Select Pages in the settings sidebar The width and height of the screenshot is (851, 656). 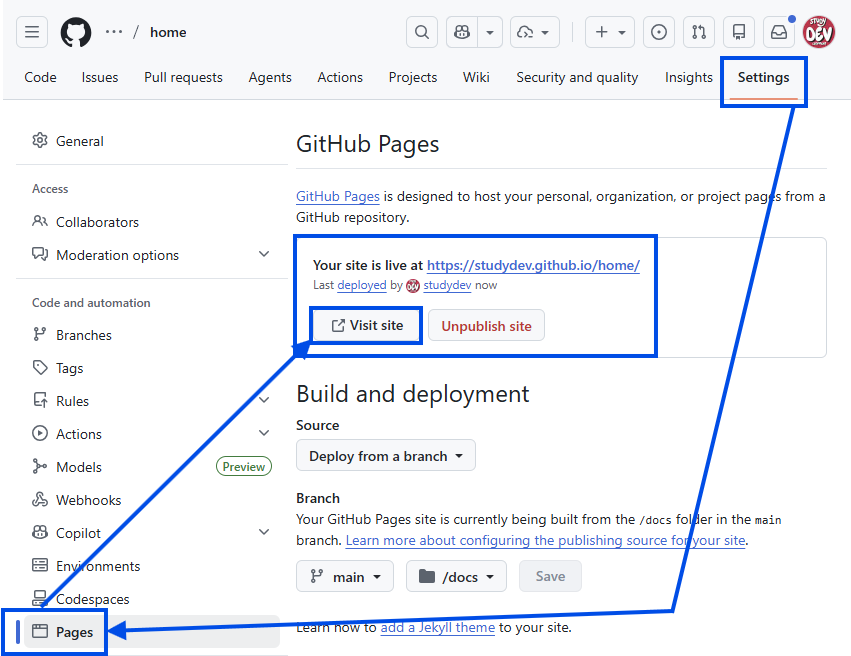click(x=74, y=632)
